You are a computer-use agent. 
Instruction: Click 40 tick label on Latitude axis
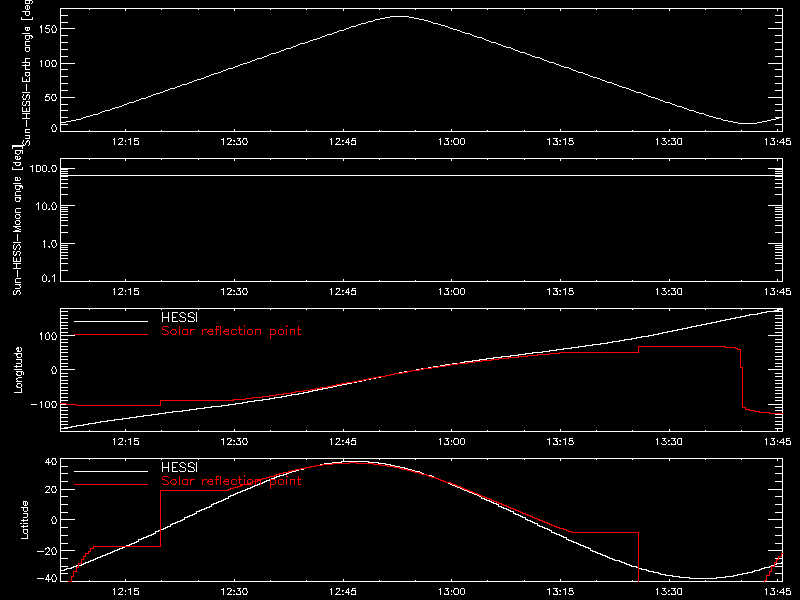pyautogui.click(x=51, y=462)
